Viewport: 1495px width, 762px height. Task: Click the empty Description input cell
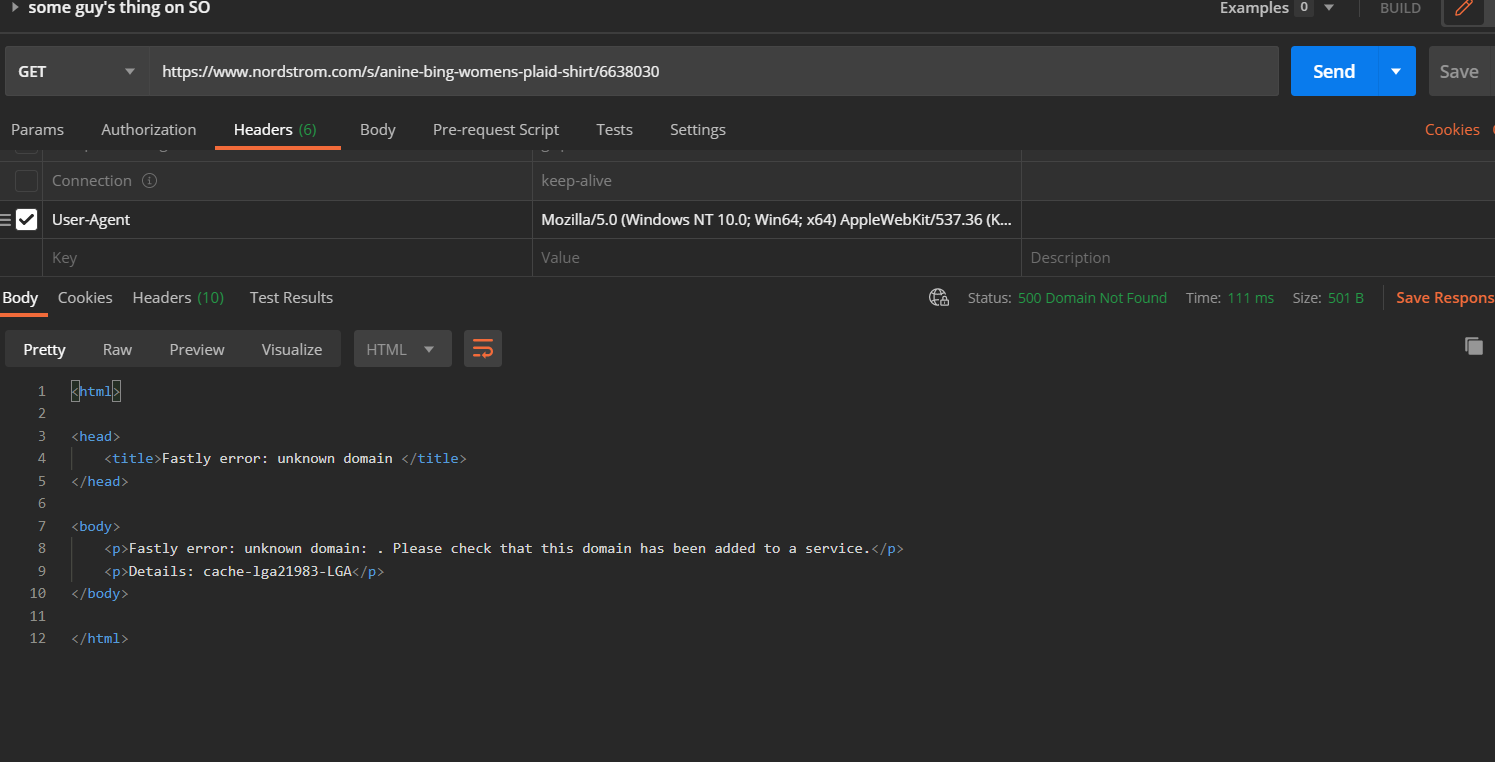(1258, 257)
